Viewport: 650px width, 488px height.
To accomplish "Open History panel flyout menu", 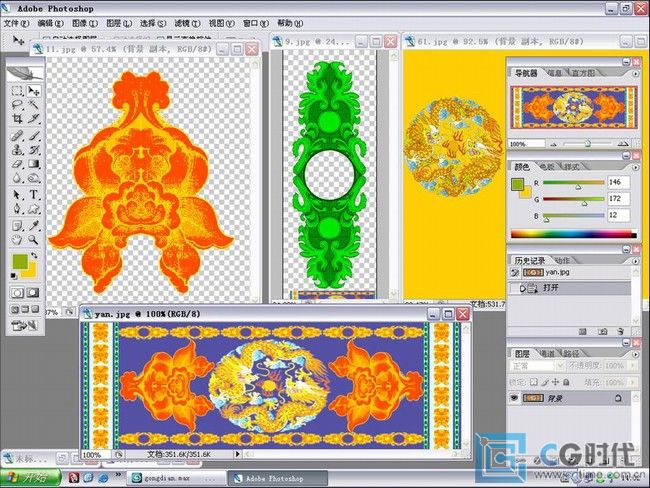I will click(635, 261).
